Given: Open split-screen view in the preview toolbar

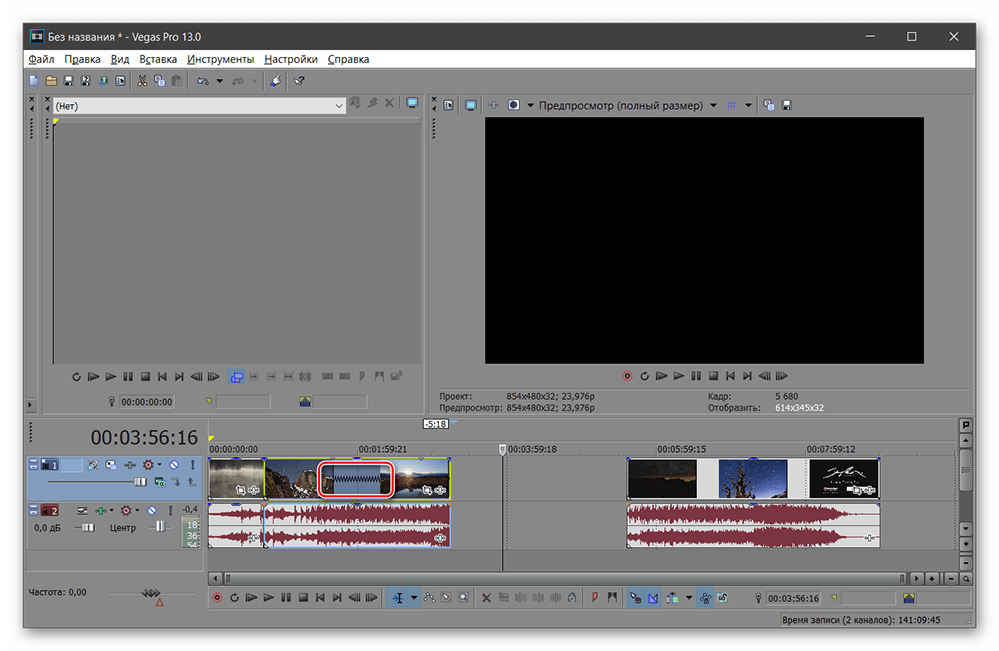Looking at the screenshot, I should pyautogui.click(x=514, y=105).
